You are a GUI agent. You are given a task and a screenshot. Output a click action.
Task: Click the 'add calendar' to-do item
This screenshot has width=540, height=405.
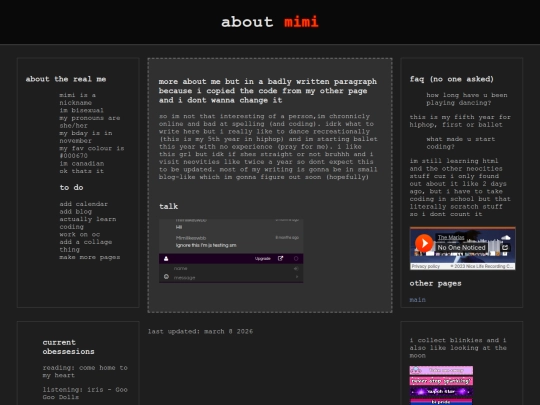[x=83, y=204]
